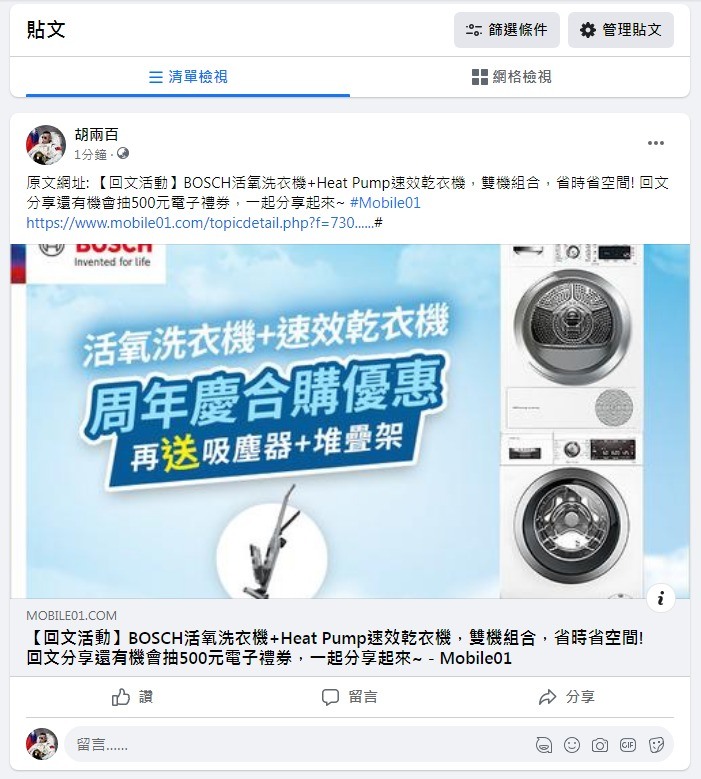Click the BOSCH promotion preview image

pos(350,421)
